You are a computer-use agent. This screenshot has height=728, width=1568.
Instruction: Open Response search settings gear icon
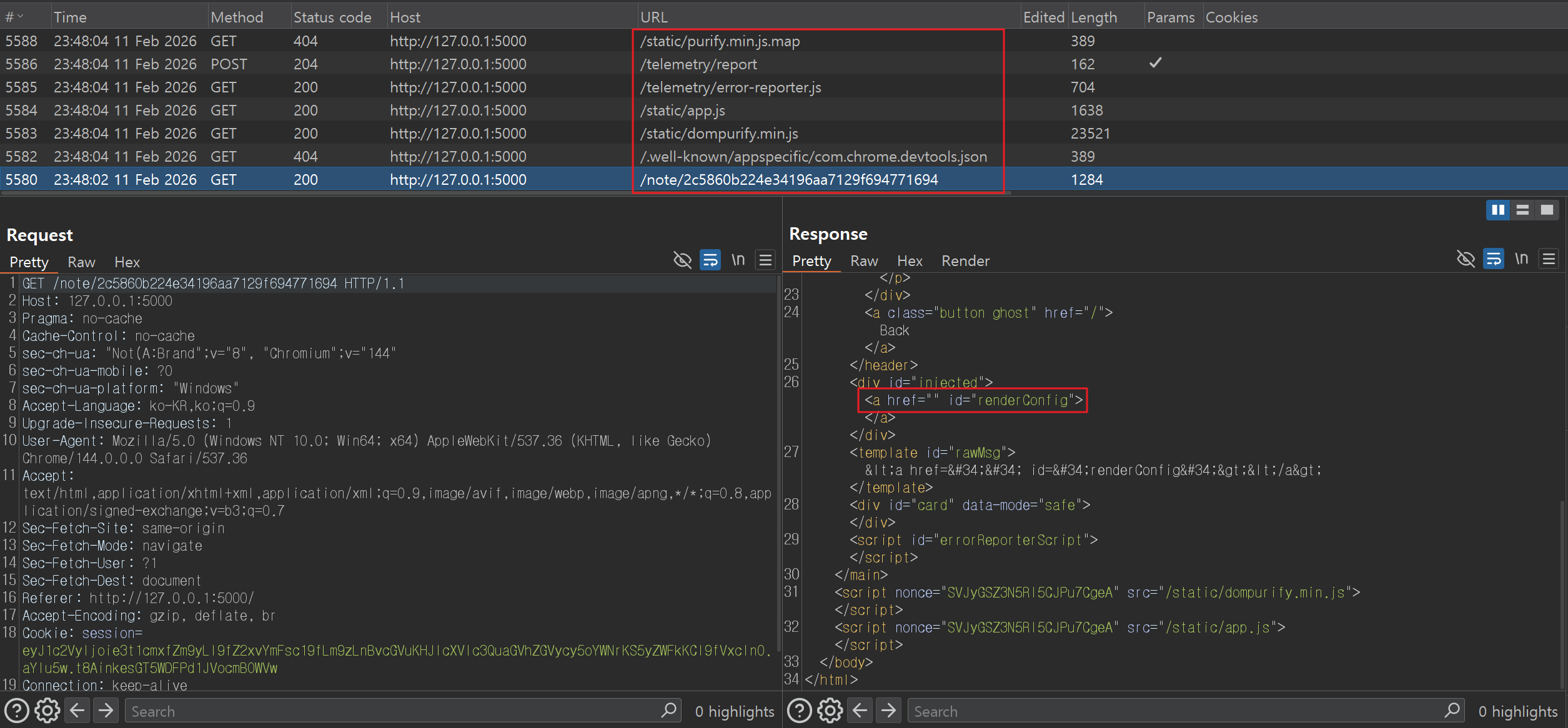[830, 711]
